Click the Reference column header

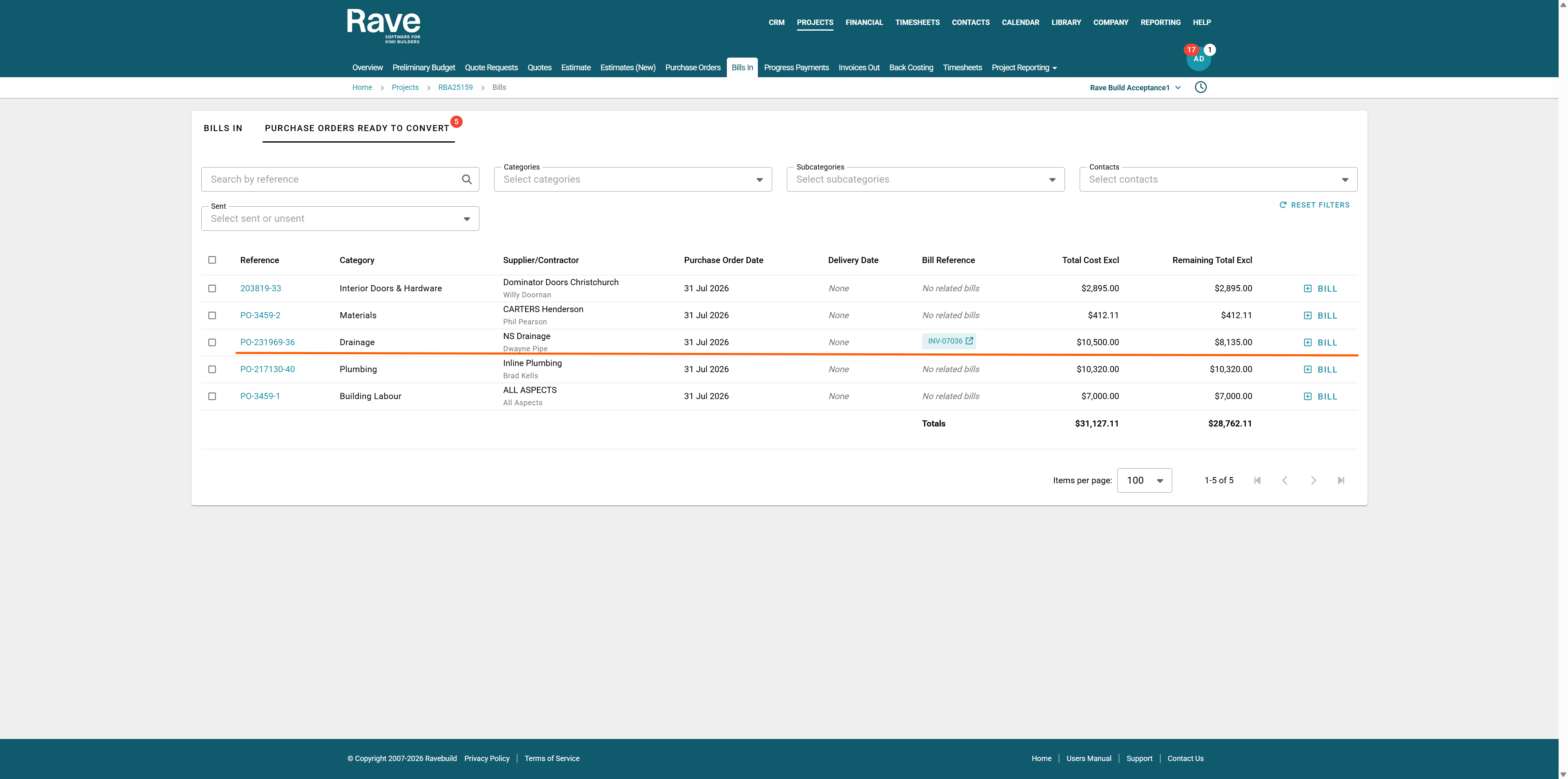click(x=259, y=260)
